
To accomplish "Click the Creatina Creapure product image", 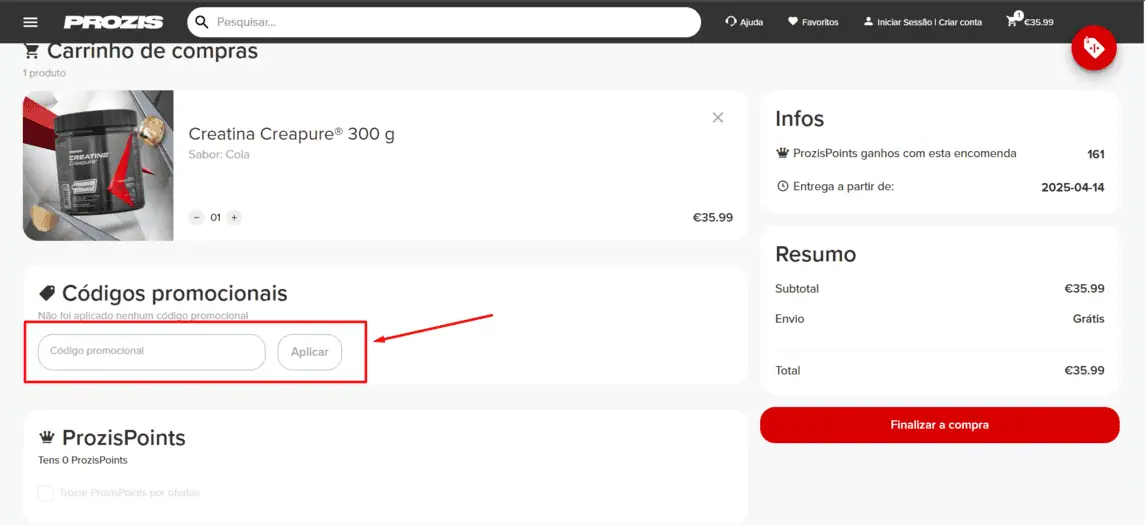I will (99, 166).
